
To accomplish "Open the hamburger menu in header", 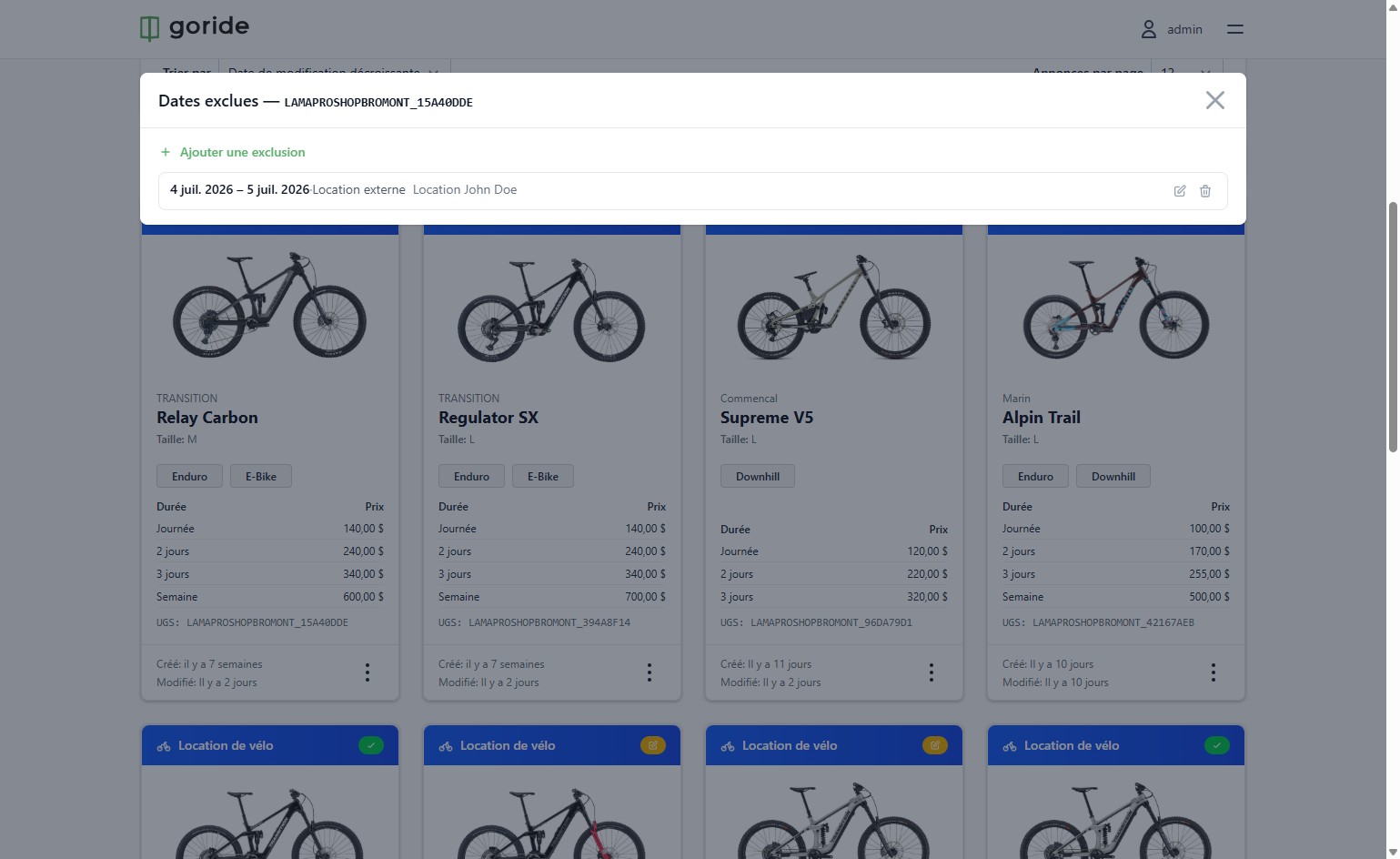I will click(x=1234, y=29).
